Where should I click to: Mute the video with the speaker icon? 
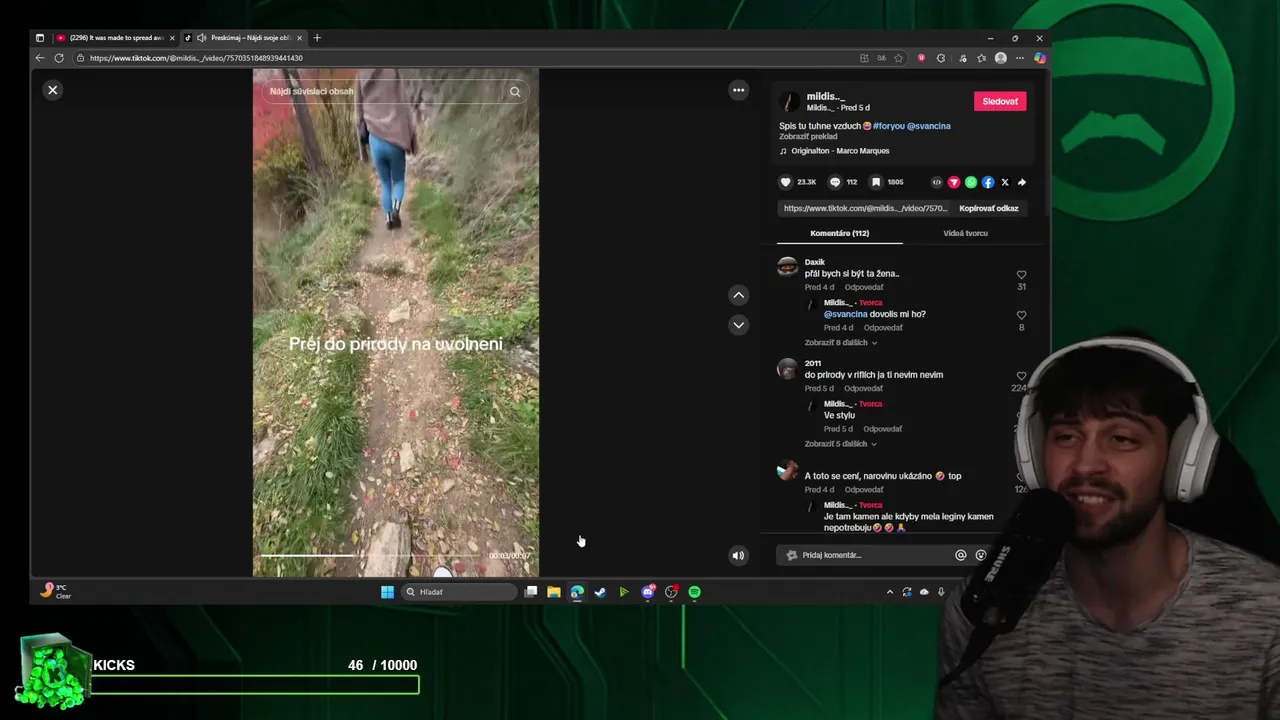tap(738, 556)
